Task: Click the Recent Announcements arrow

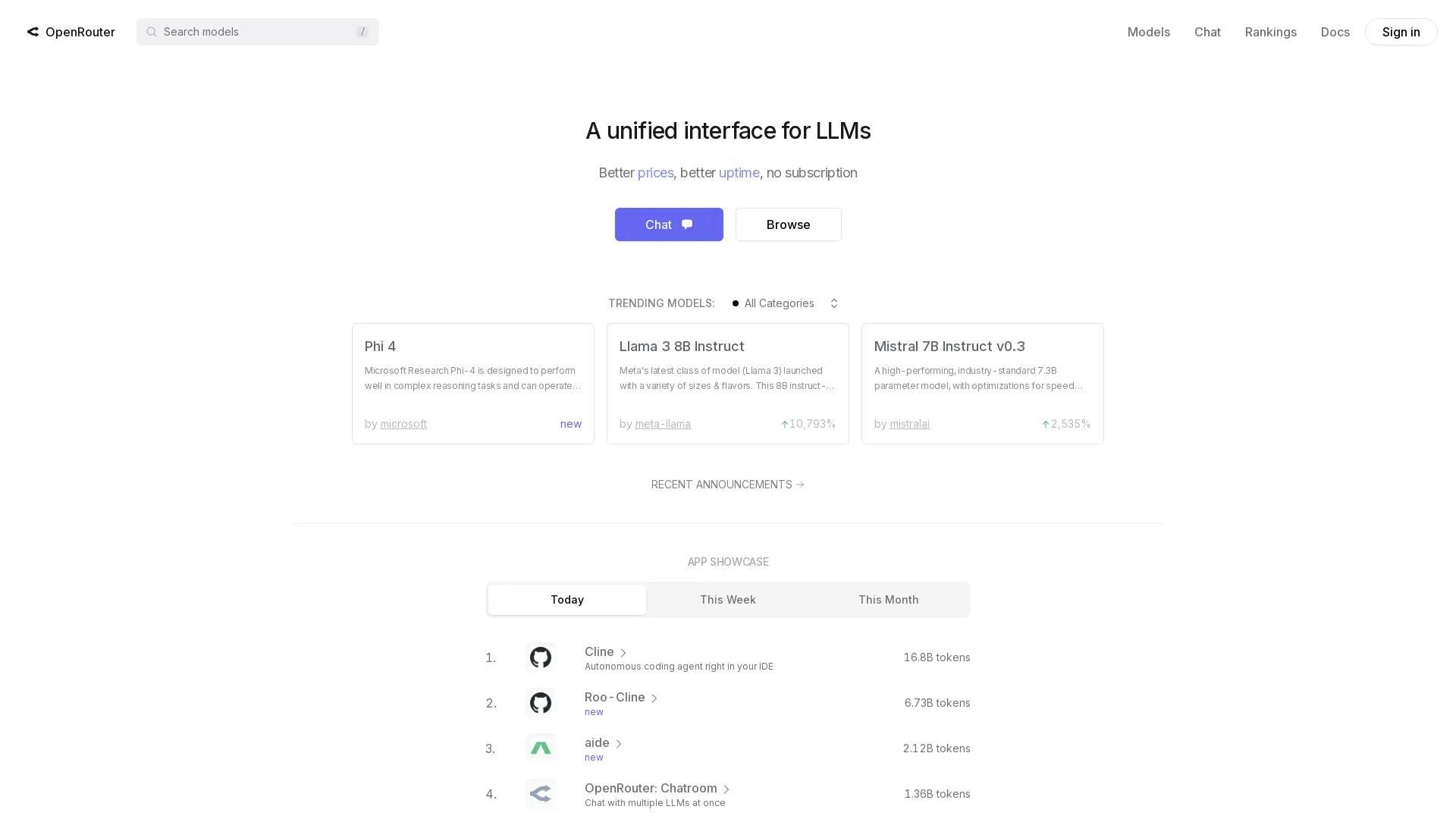Action: tap(800, 485)
